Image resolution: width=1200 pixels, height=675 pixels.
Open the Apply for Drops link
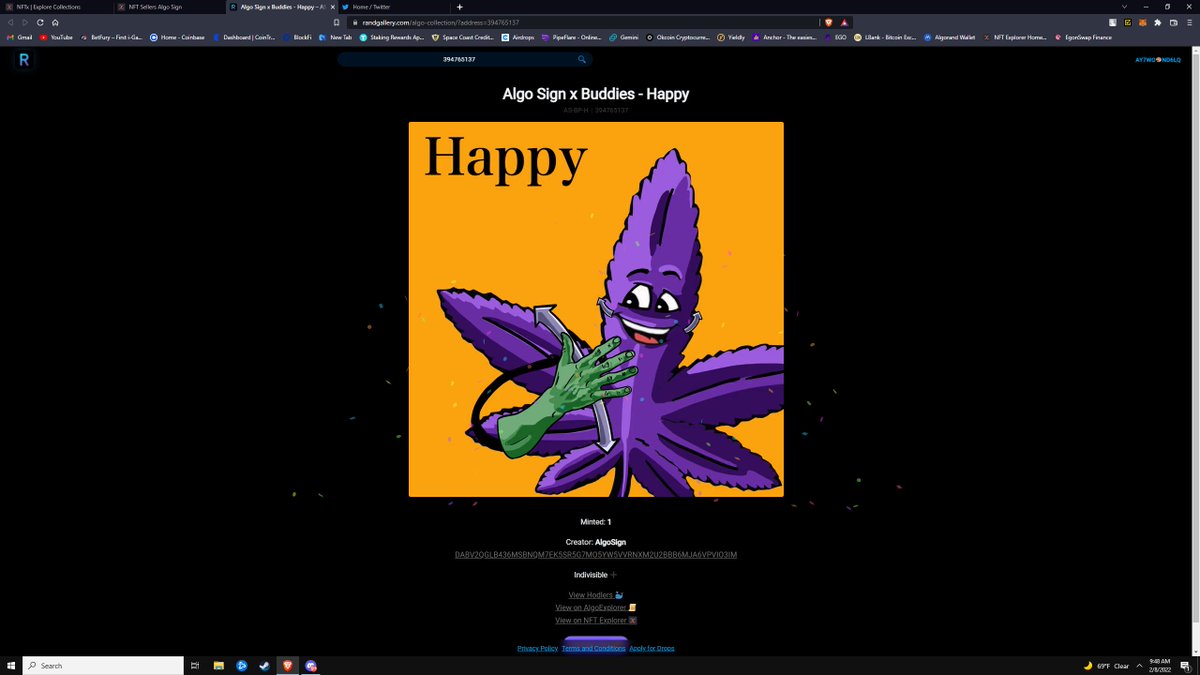click(x=652, y=648)
